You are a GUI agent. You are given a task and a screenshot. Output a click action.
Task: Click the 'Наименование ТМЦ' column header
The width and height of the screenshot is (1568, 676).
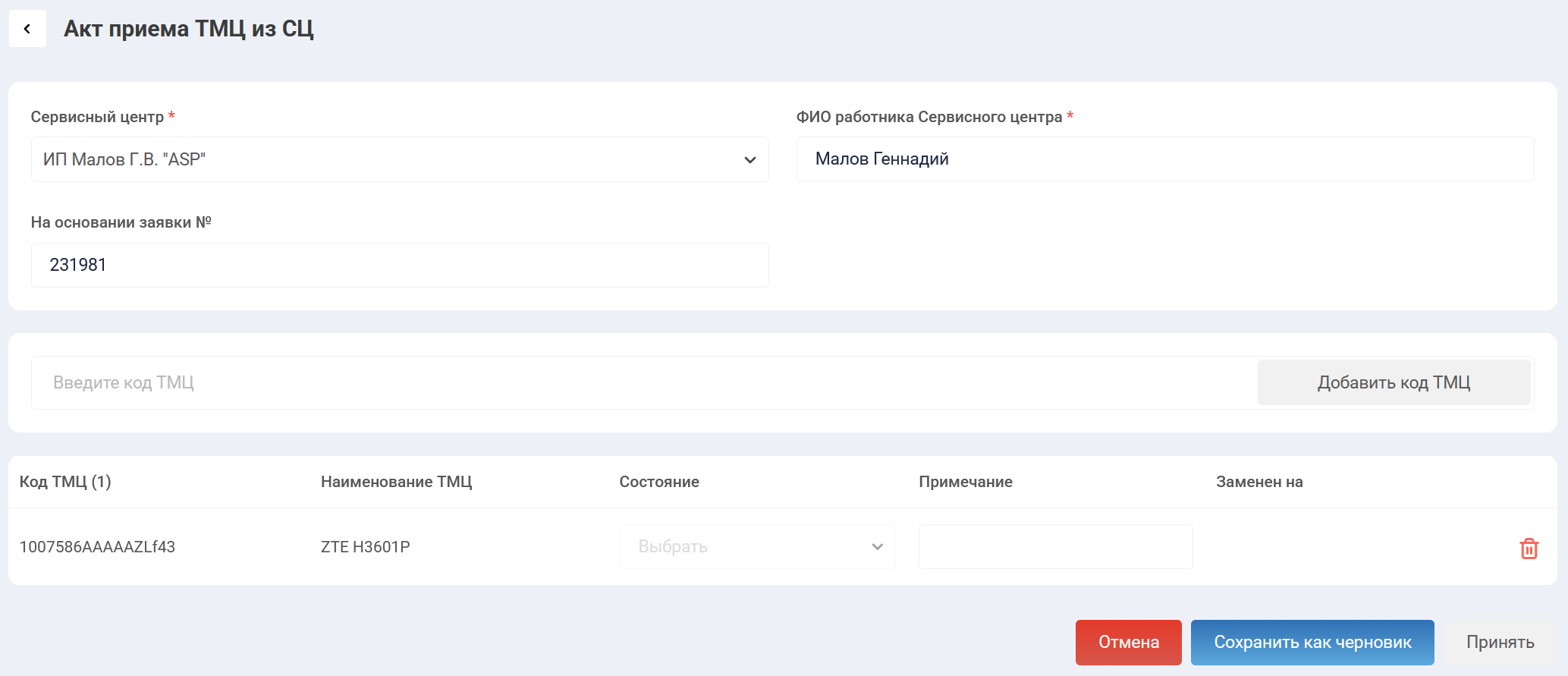pos(396,482)
